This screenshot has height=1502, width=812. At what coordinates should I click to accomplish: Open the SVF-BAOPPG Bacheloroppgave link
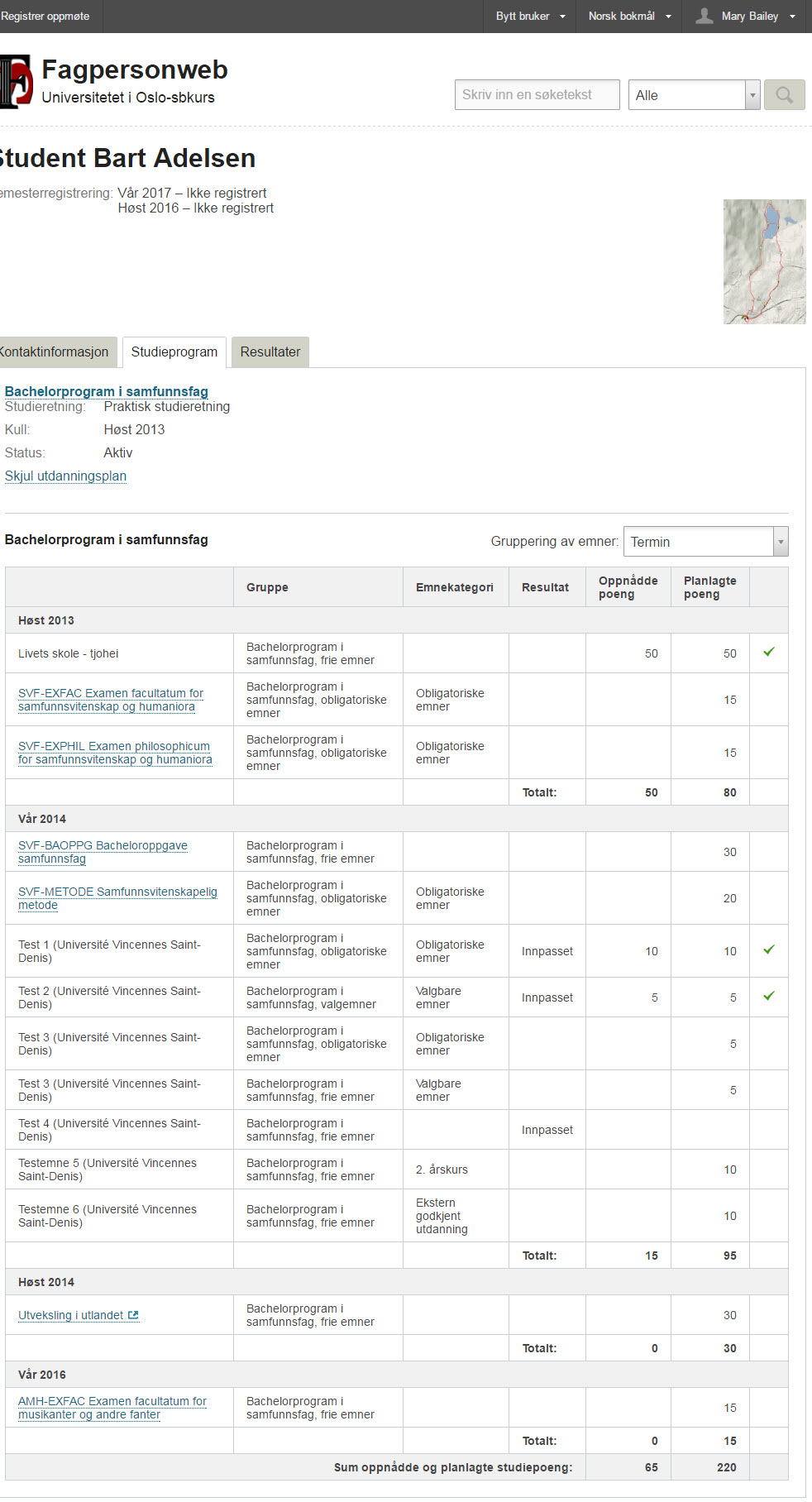click(103, 852)
